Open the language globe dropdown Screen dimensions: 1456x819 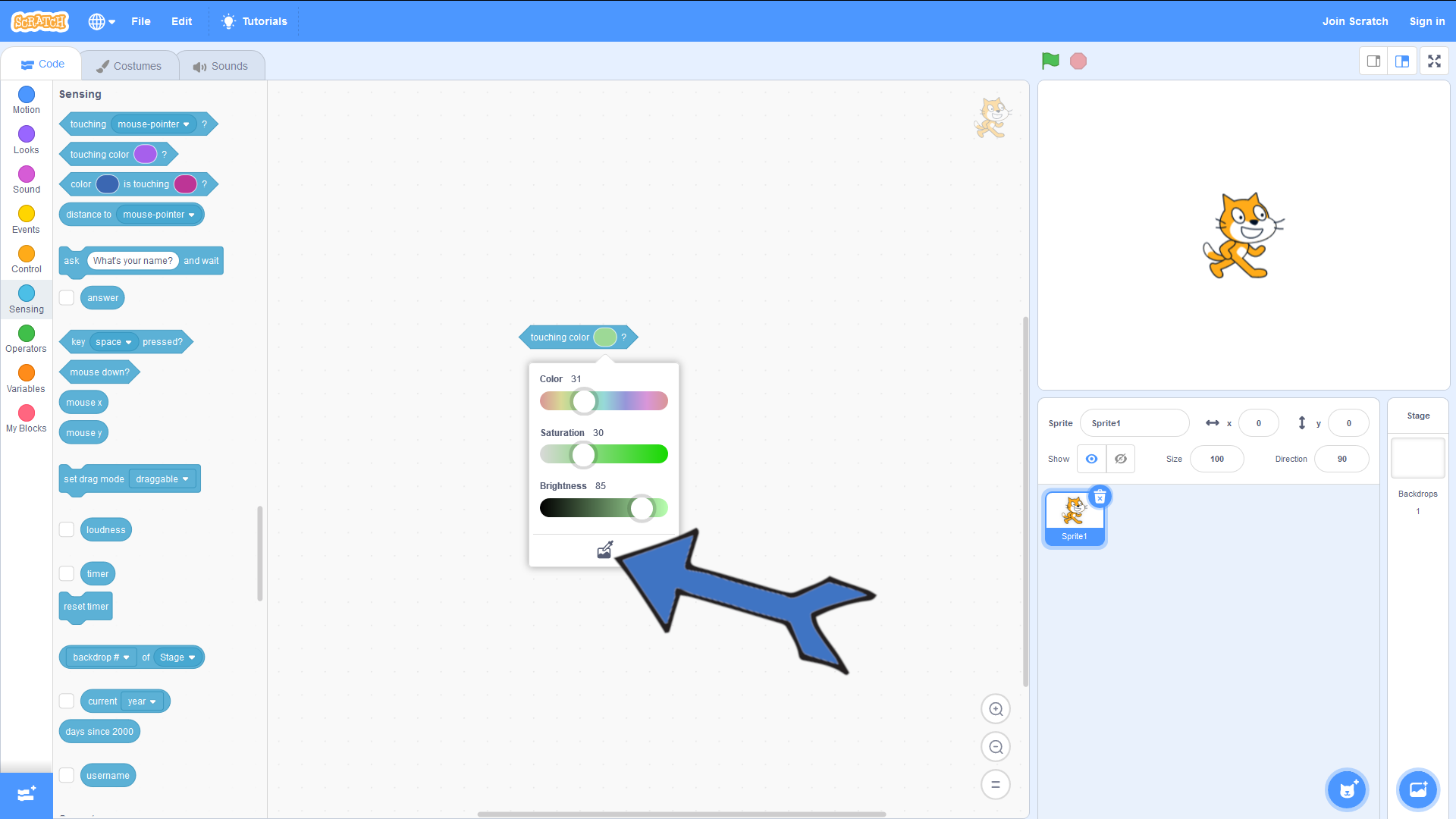click(x=102, y=21)
